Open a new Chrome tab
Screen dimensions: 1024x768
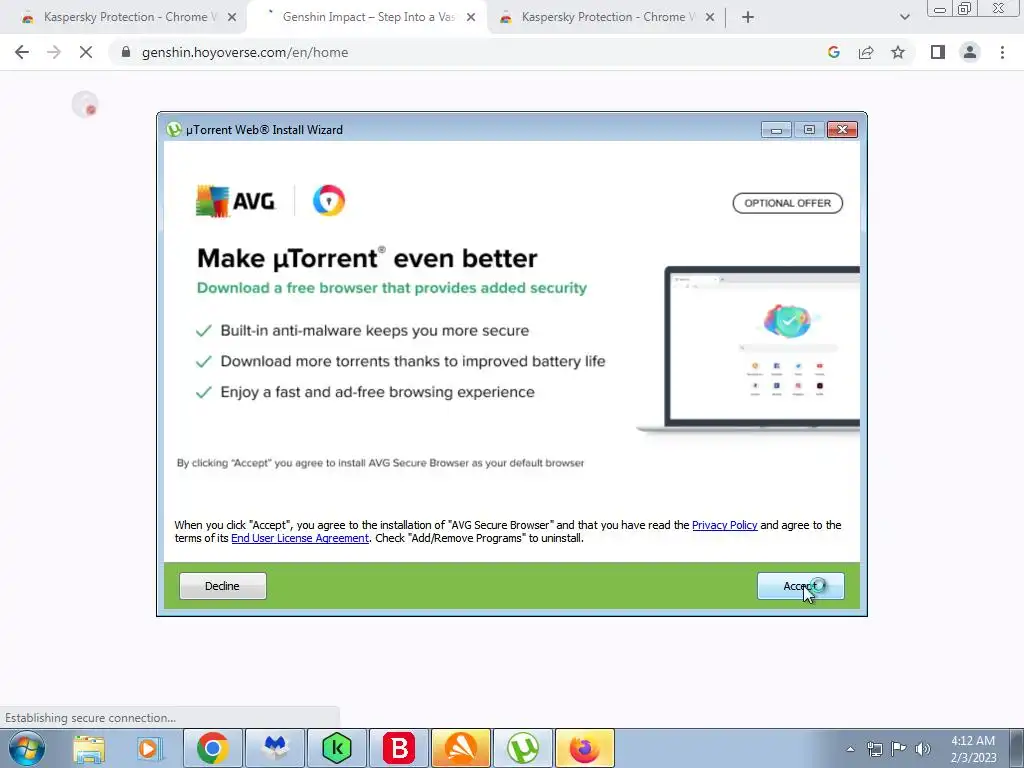748,18
